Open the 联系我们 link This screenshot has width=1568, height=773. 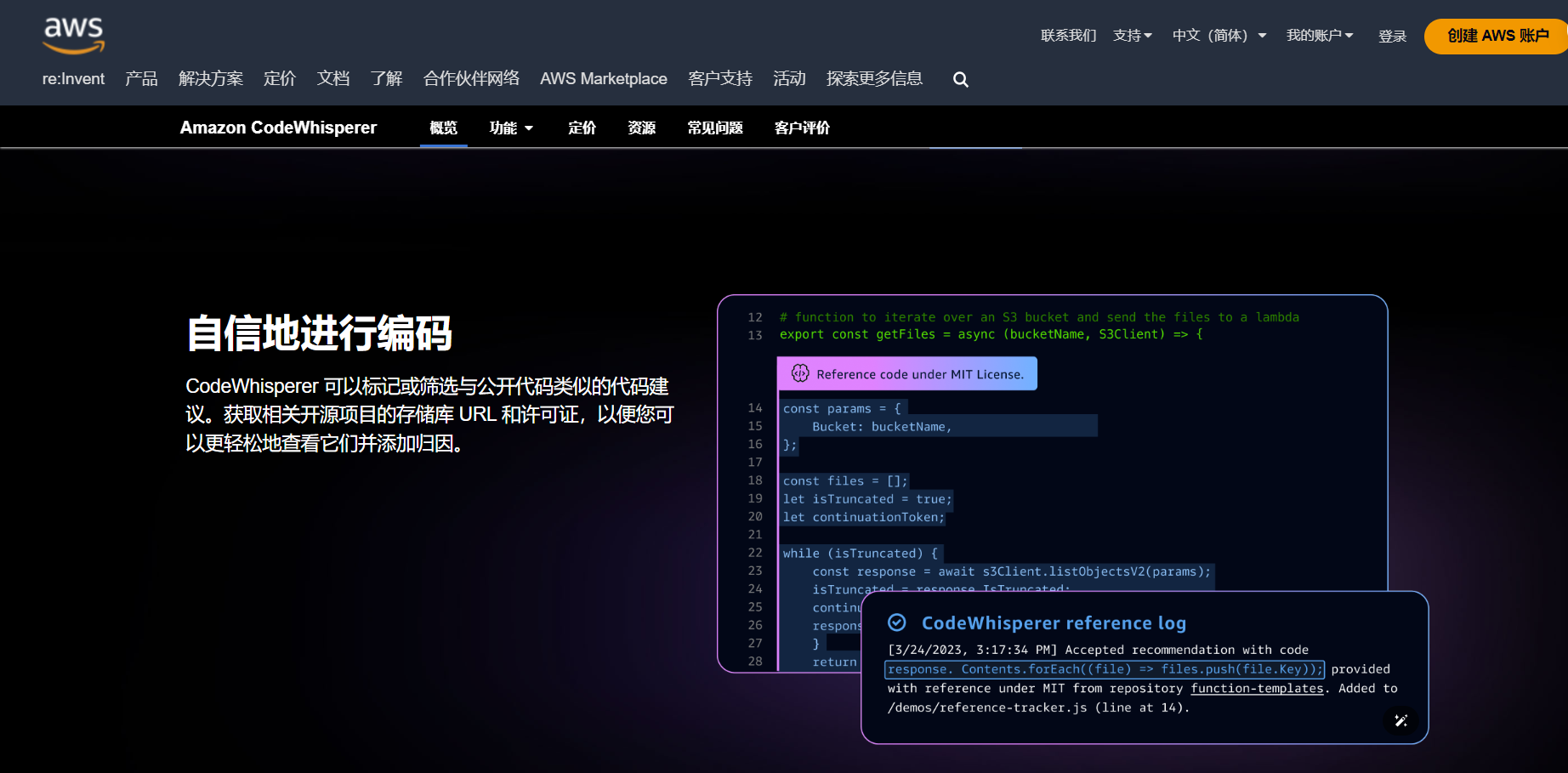click(1069, 36)
